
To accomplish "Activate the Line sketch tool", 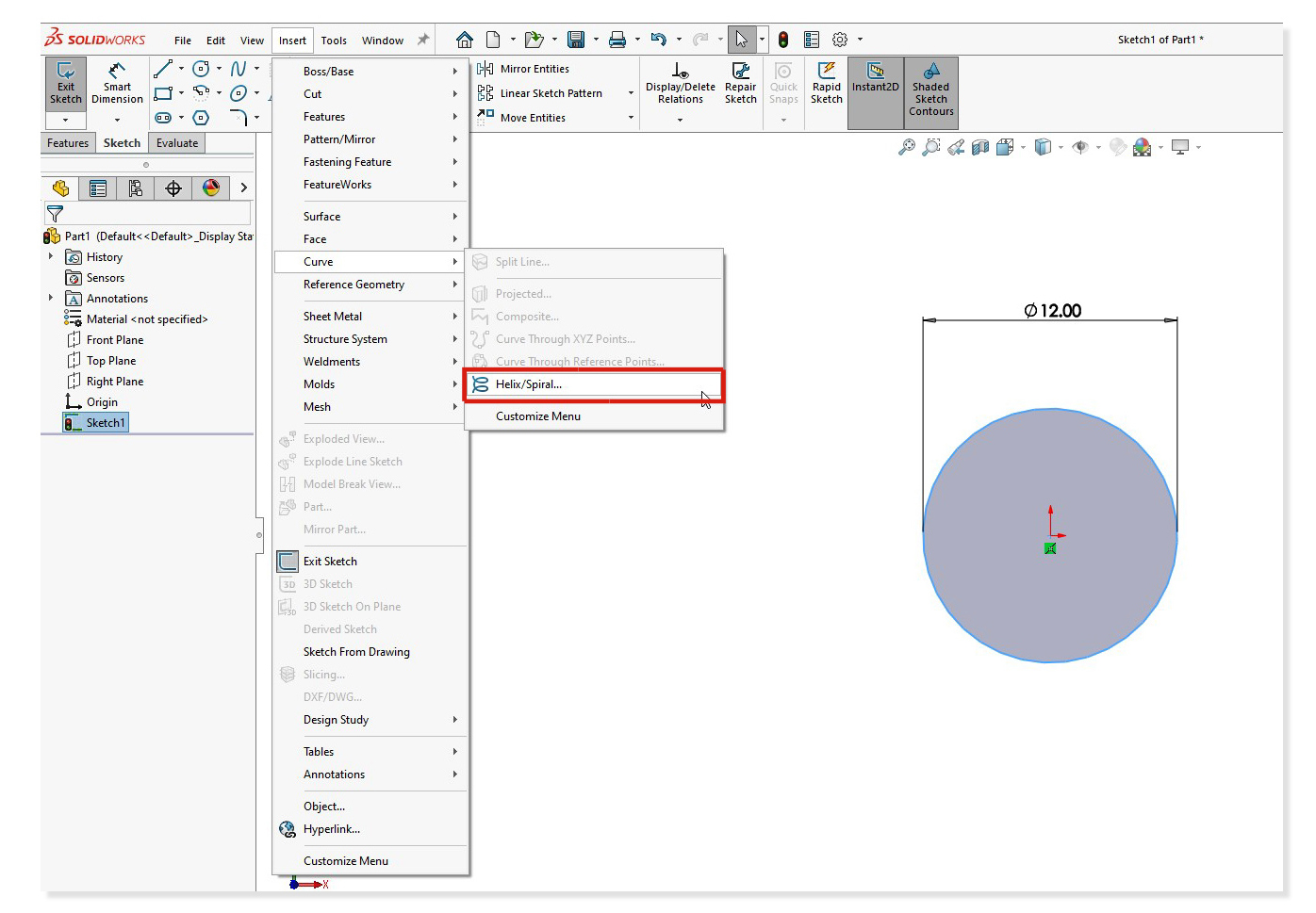I will click(x=163, y=70).
